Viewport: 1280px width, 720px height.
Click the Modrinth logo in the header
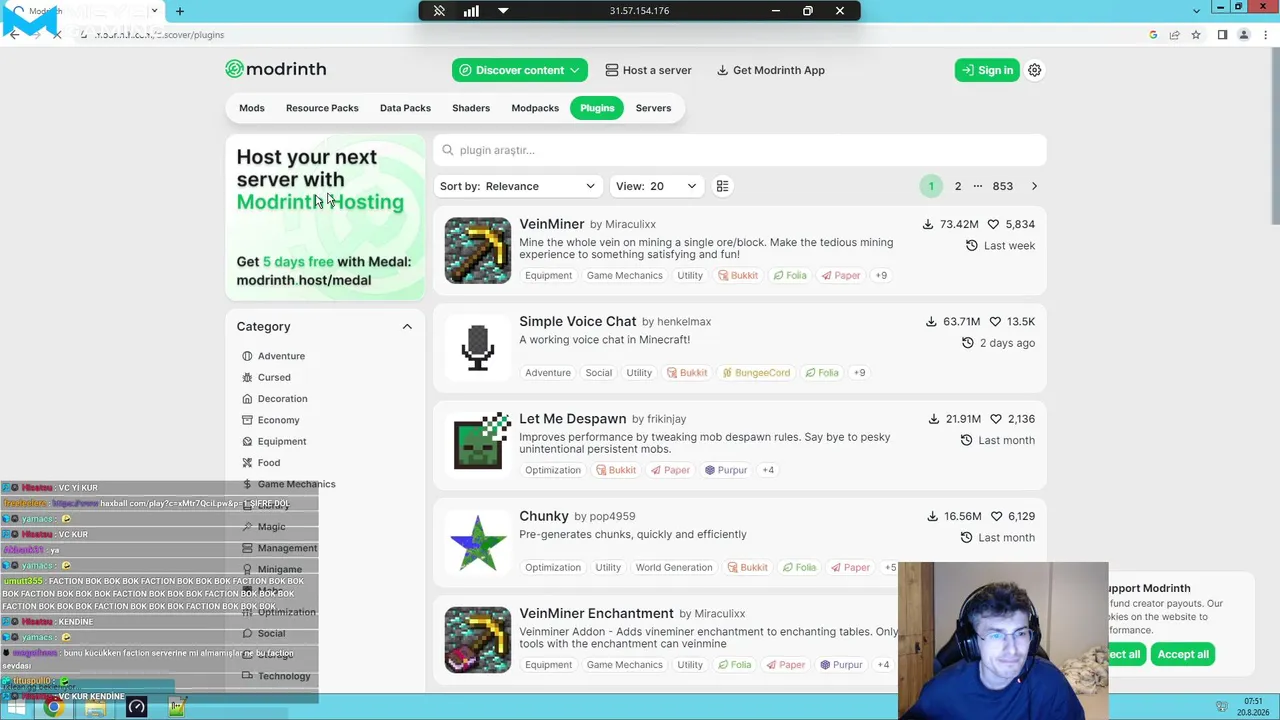click(x=276, y=69)
